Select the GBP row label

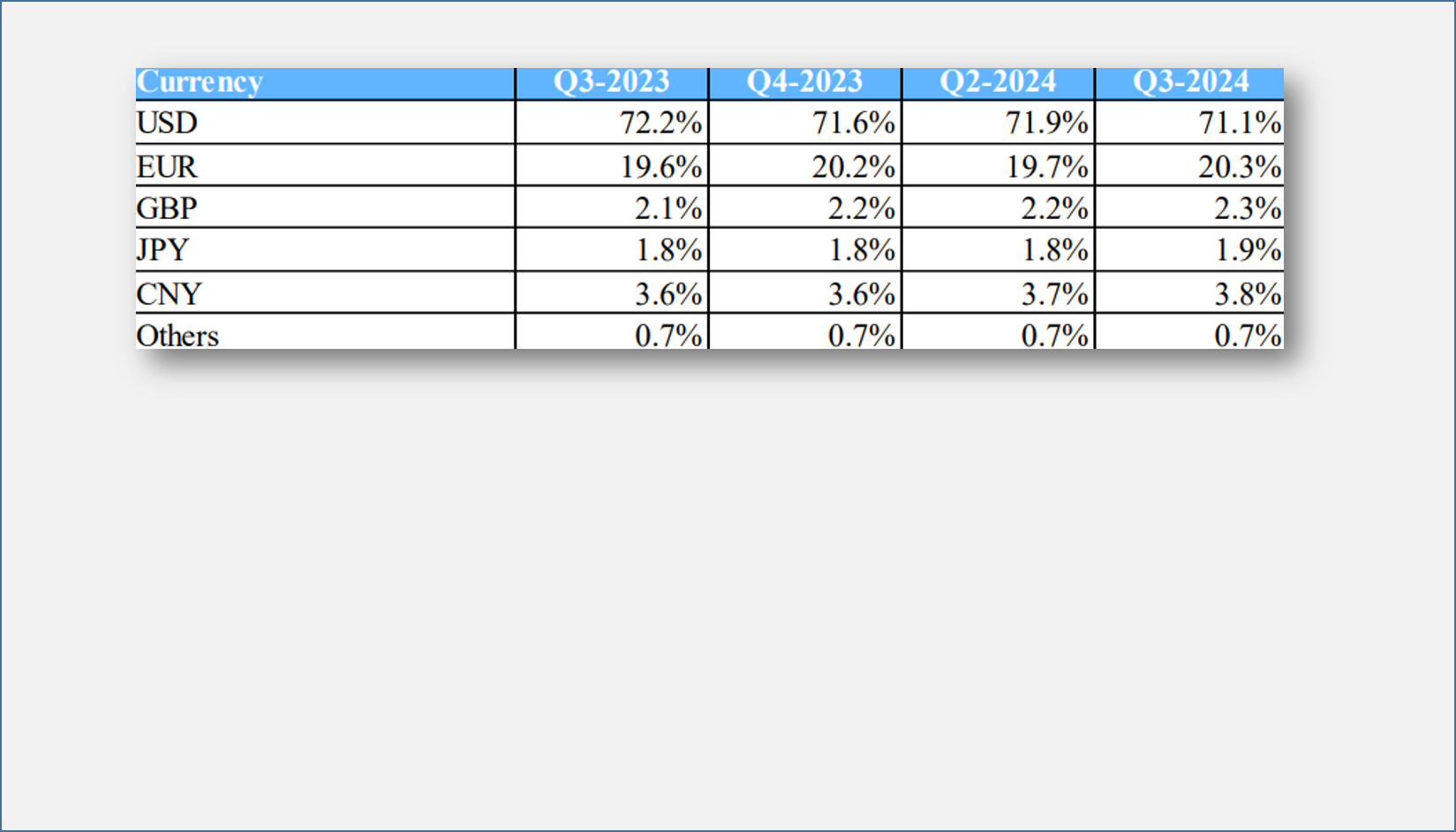click(167, 208)
